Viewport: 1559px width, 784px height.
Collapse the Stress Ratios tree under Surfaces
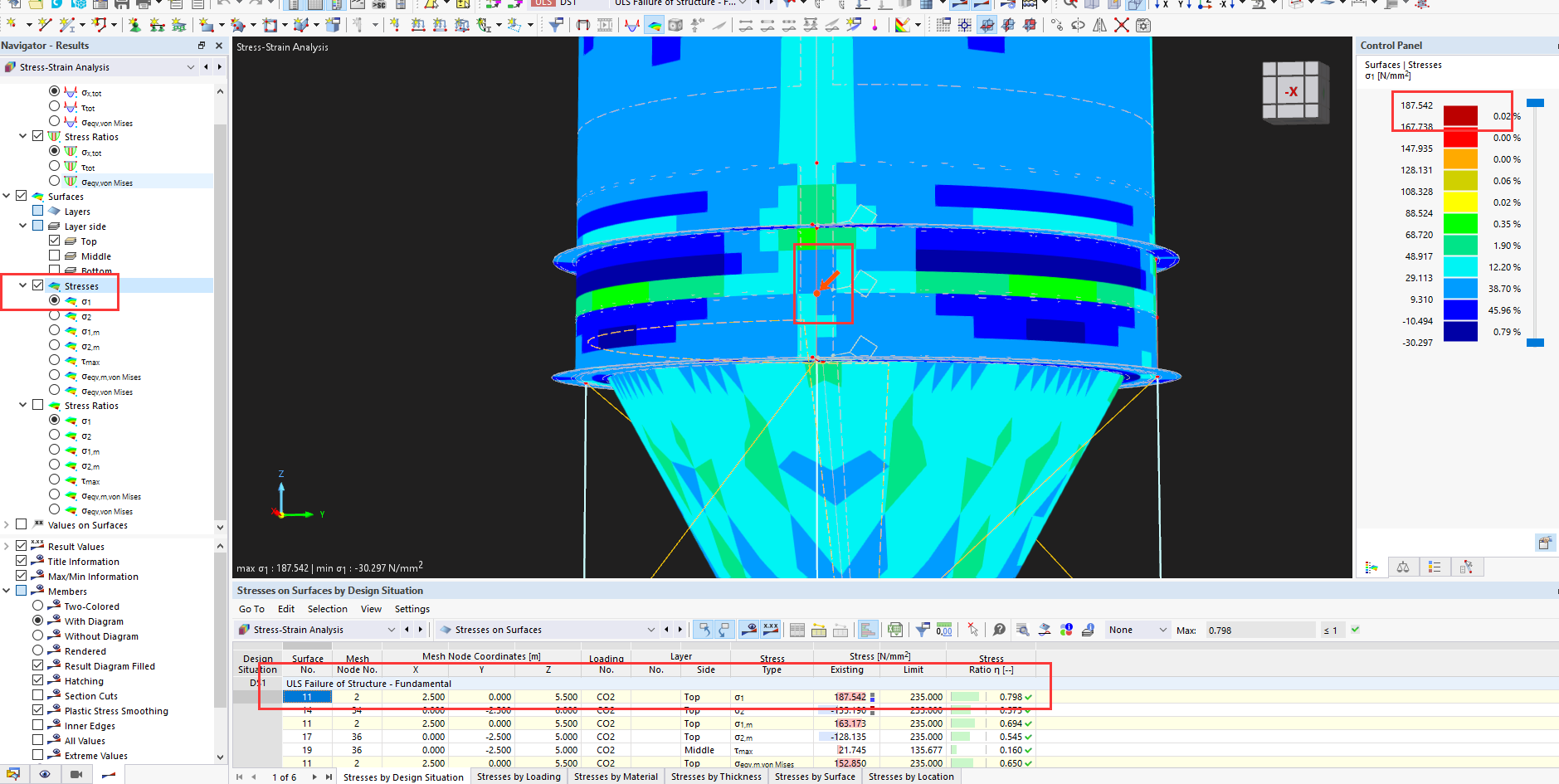pyautogui.click(x=22, y=405)
